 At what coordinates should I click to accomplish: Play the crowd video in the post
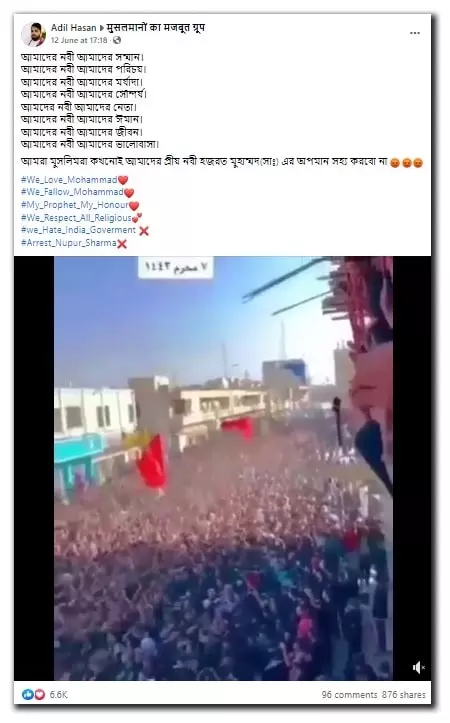coord(223,468)
